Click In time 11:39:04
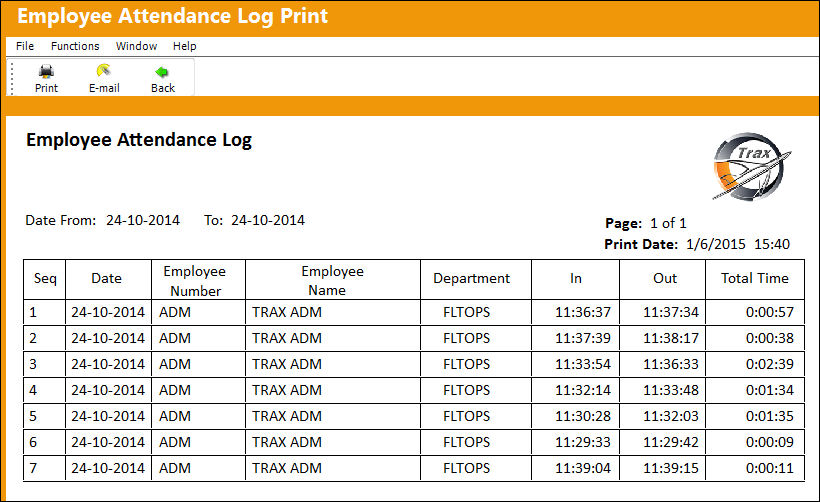 coord(583,468)
